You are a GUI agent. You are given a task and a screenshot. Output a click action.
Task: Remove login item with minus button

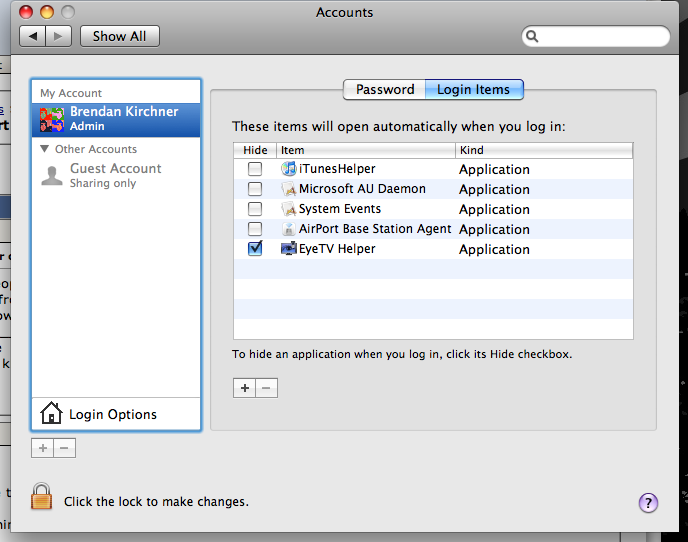pyautogui.click(x=266, y=388)
